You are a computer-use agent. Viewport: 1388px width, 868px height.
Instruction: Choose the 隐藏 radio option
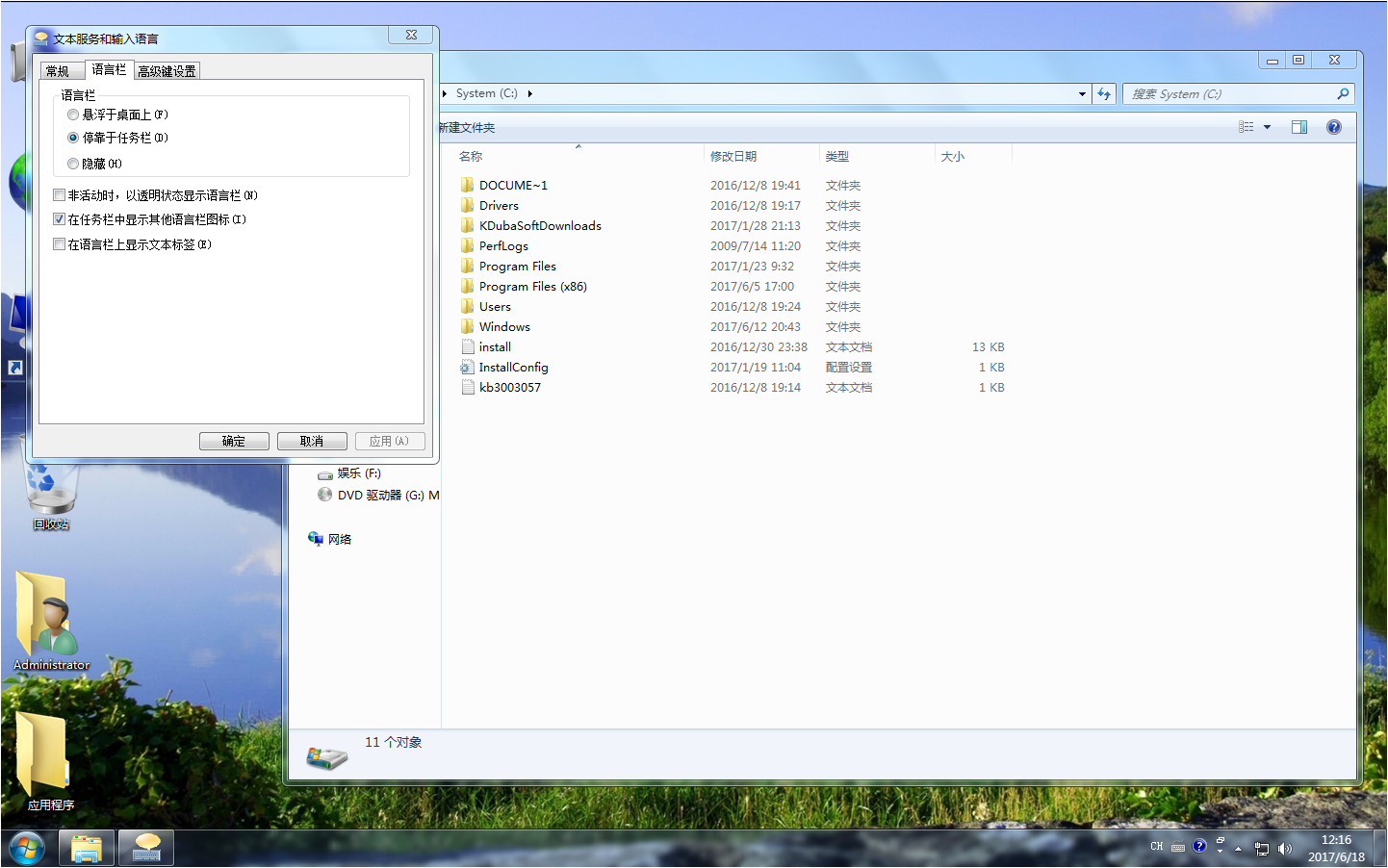click(73, 164)
